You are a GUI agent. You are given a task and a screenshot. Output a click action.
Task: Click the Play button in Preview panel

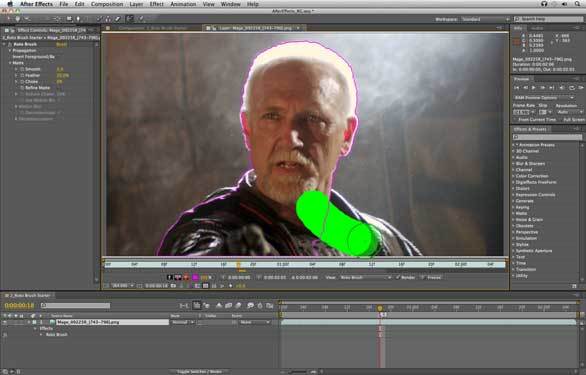(x=534, y=87)
